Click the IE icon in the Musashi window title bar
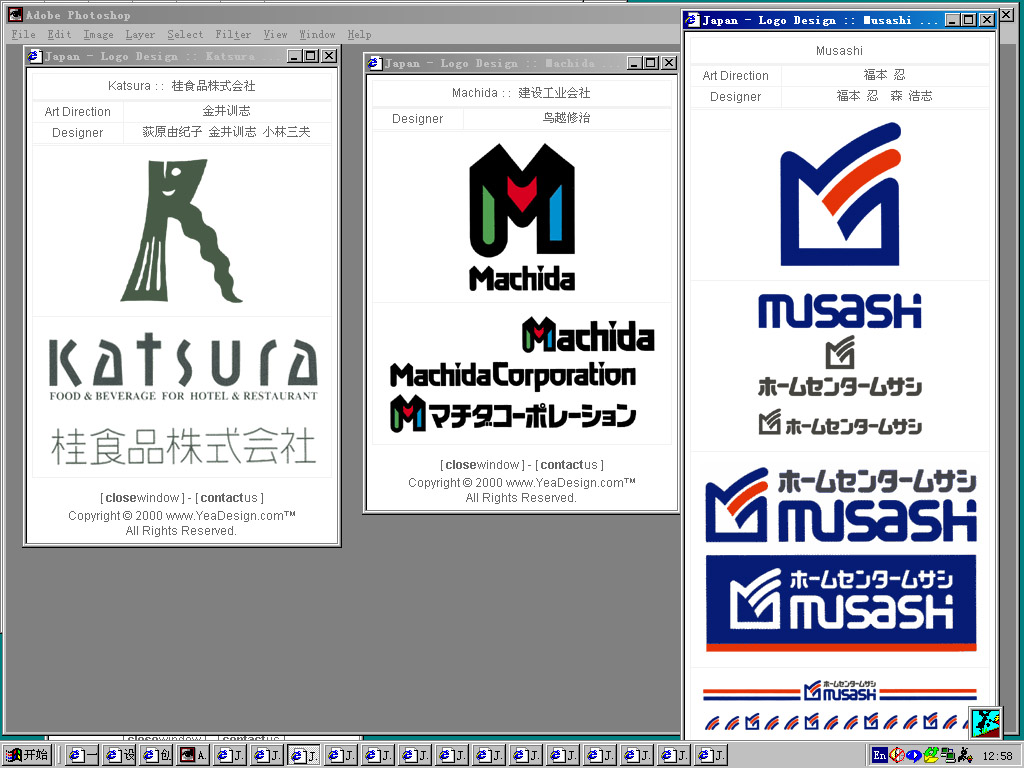The height and width of the screenshot is (768, 1024). (x=692, y=20)
